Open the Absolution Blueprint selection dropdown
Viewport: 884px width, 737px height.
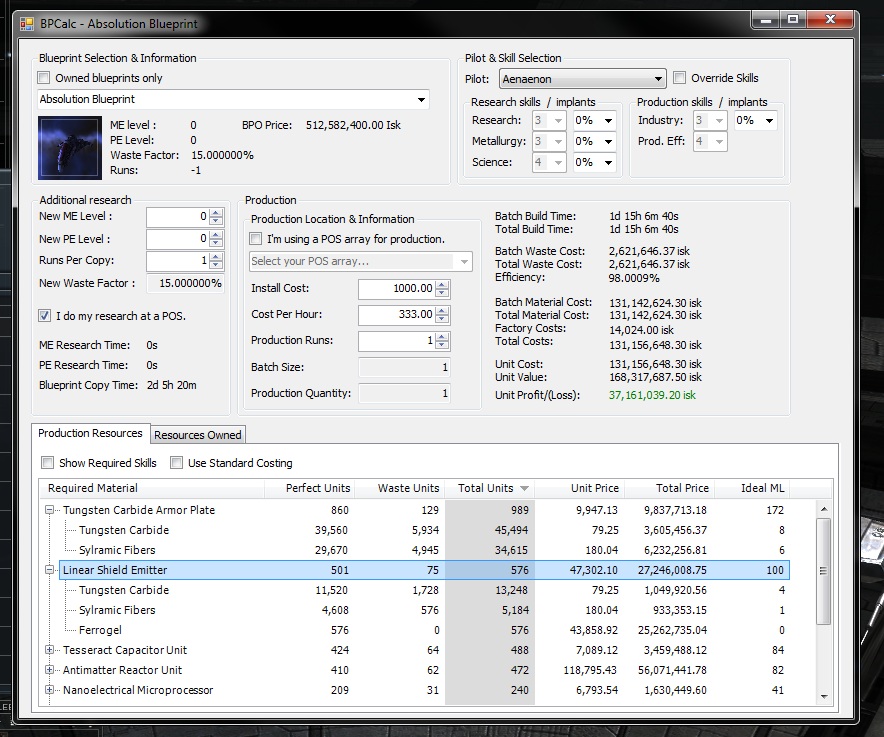point(422,100)
